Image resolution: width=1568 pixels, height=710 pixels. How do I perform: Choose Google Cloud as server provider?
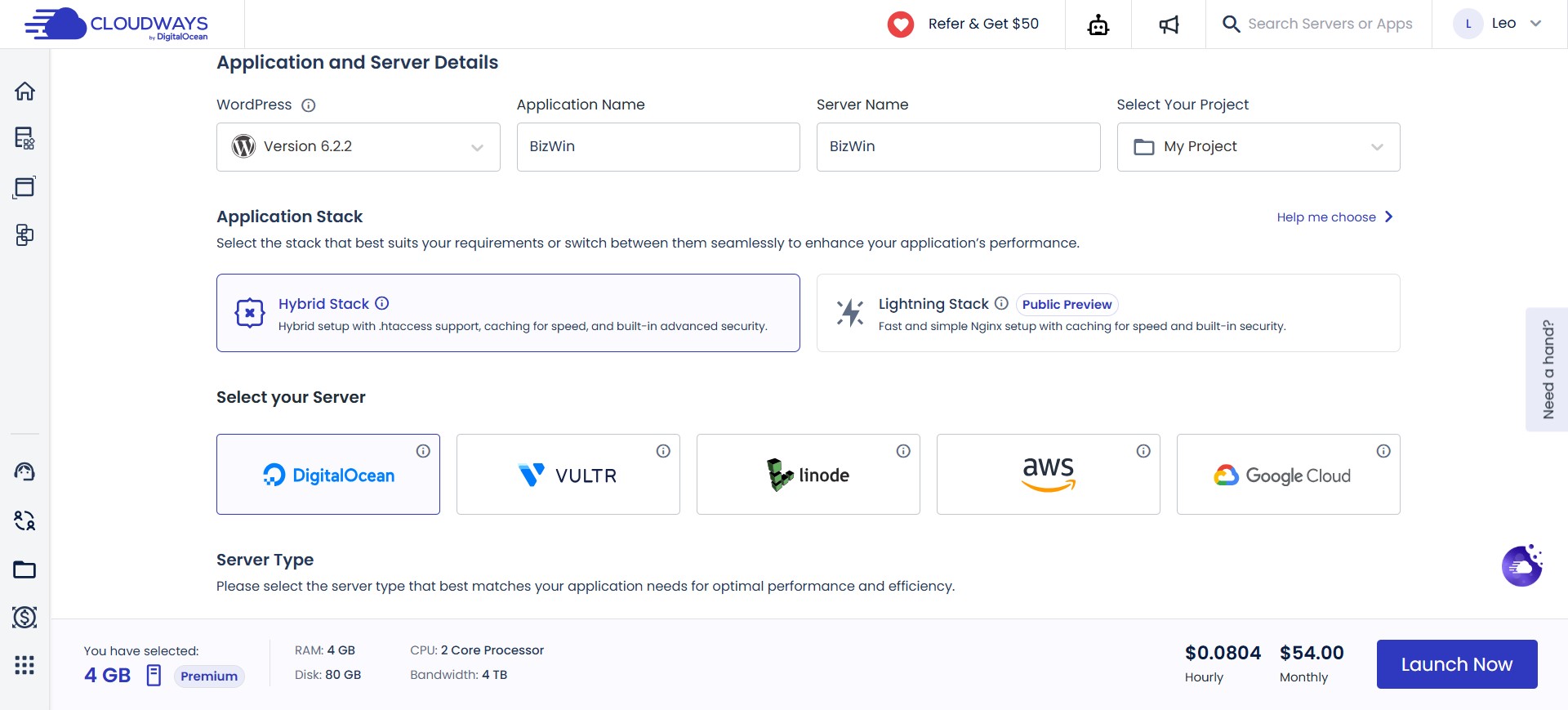[1289, 474]
